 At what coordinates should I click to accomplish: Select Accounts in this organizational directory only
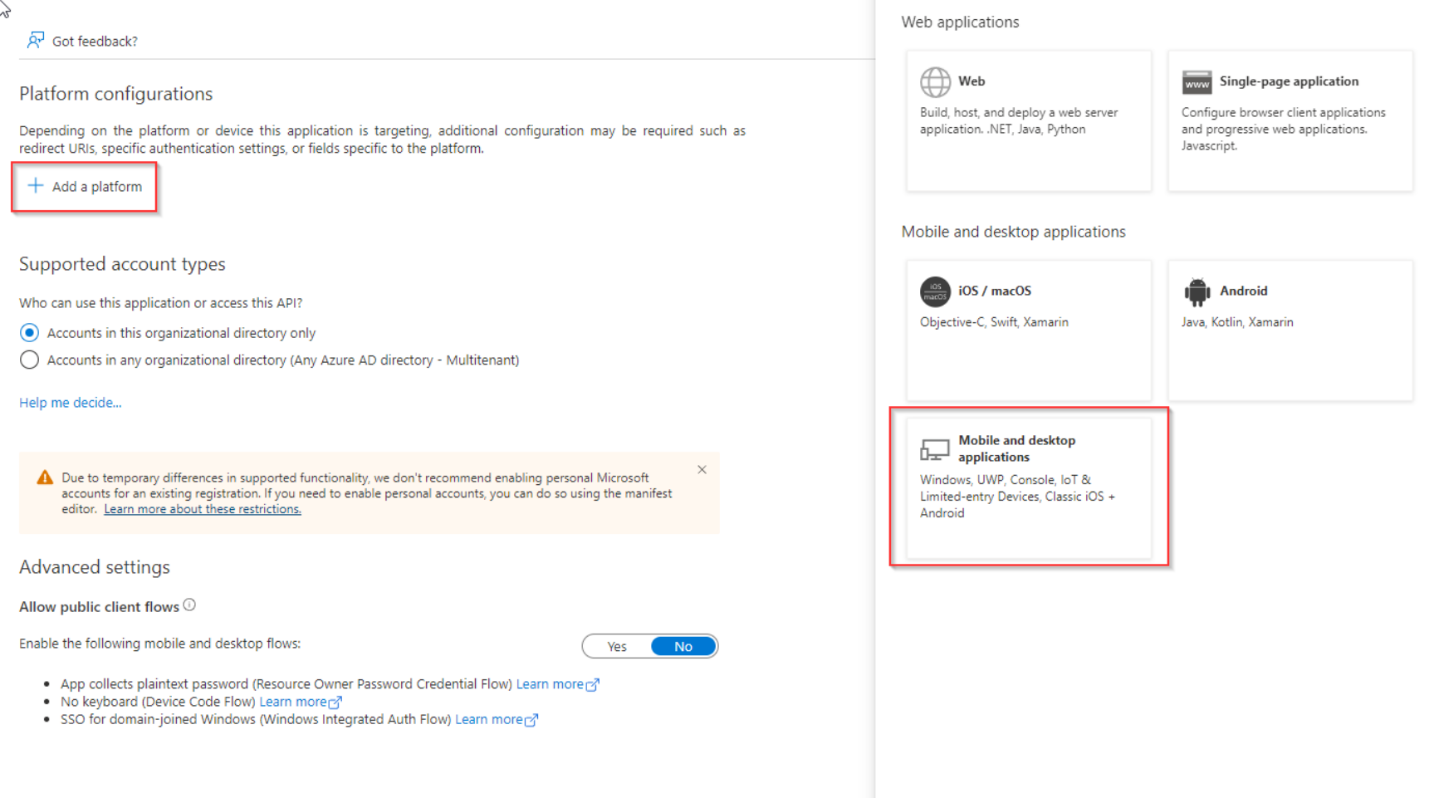pyautogui.click(x=30, y=333)
